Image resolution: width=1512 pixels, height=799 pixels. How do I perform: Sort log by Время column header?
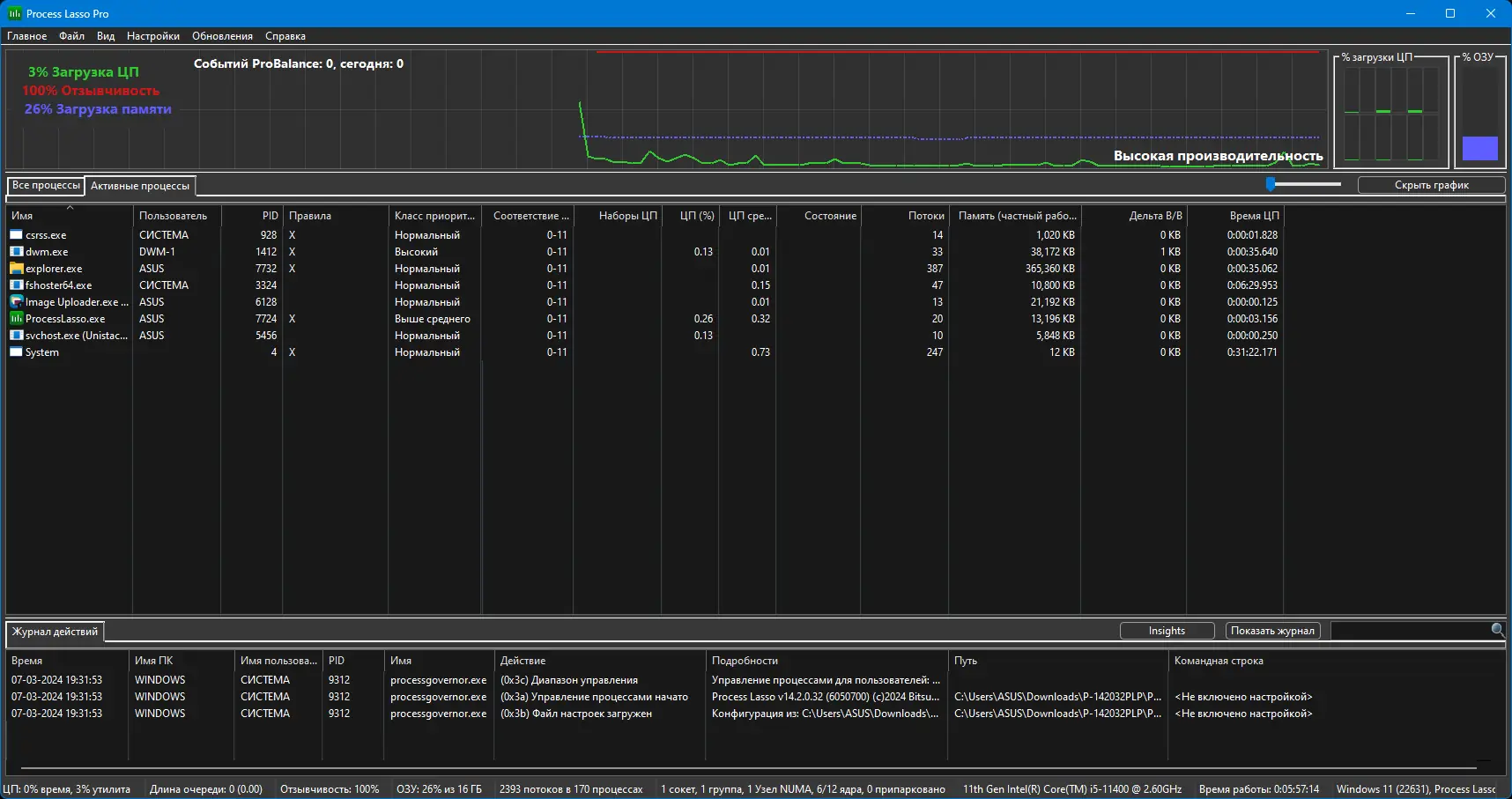click(67, 661)
